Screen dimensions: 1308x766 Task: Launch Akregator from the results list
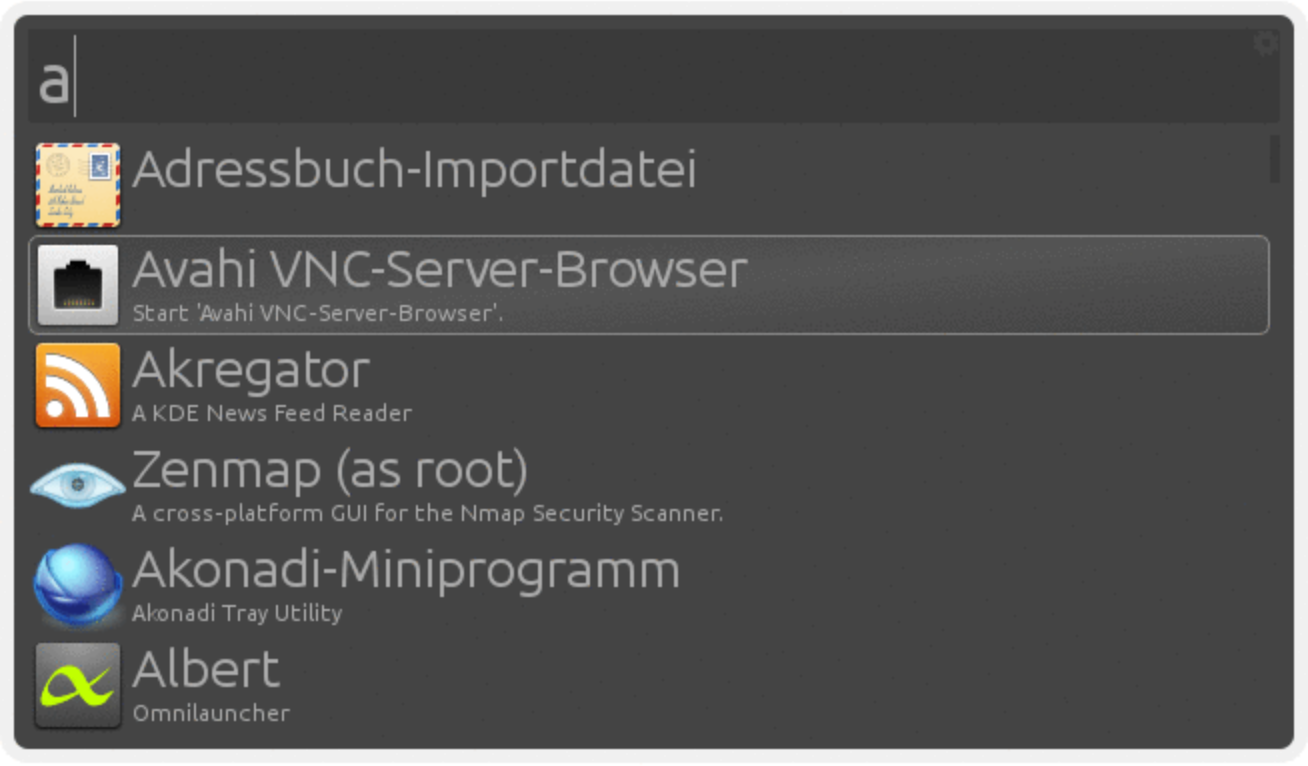251,372
